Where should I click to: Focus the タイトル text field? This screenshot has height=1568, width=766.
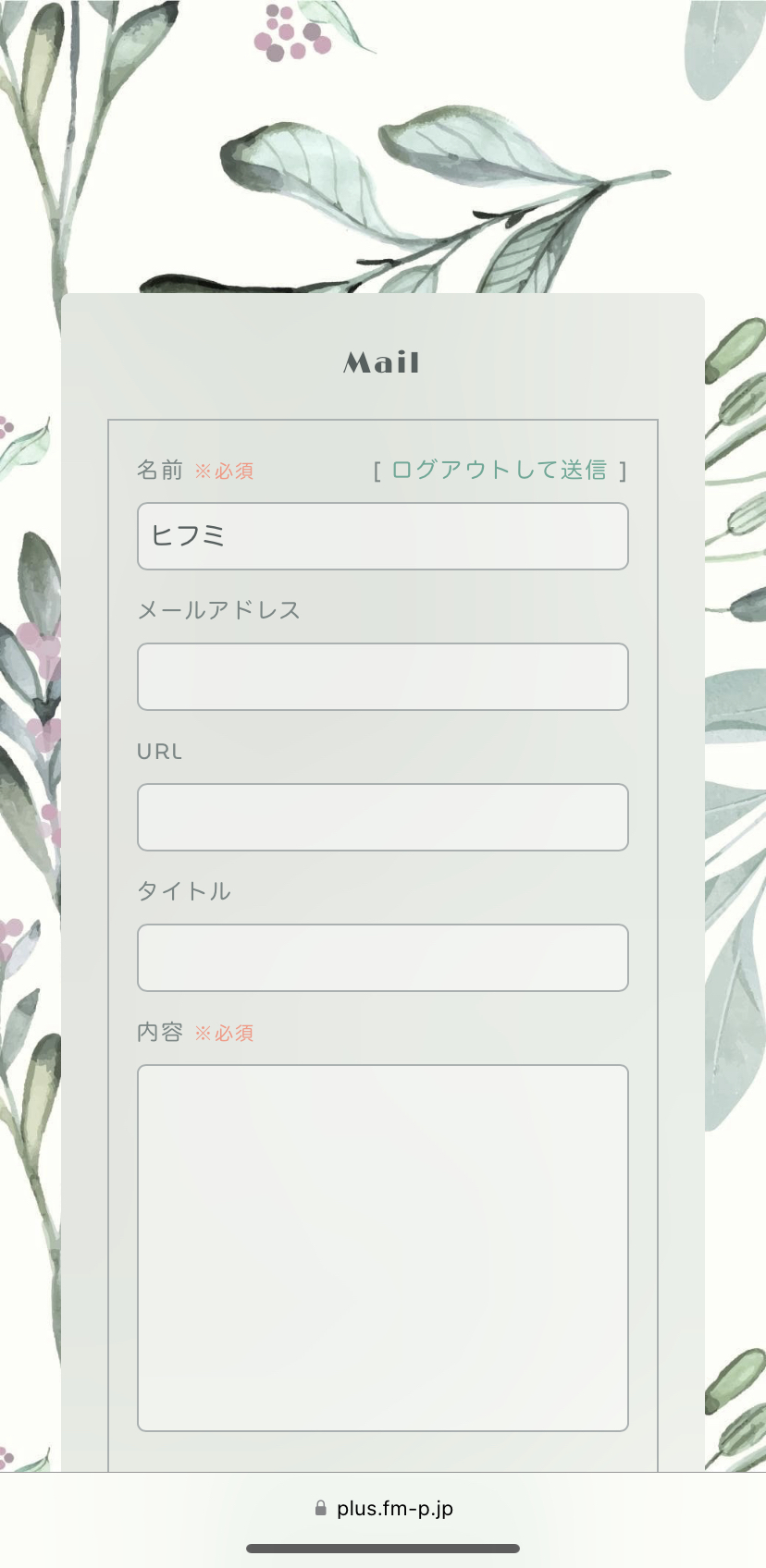[382, 958]
